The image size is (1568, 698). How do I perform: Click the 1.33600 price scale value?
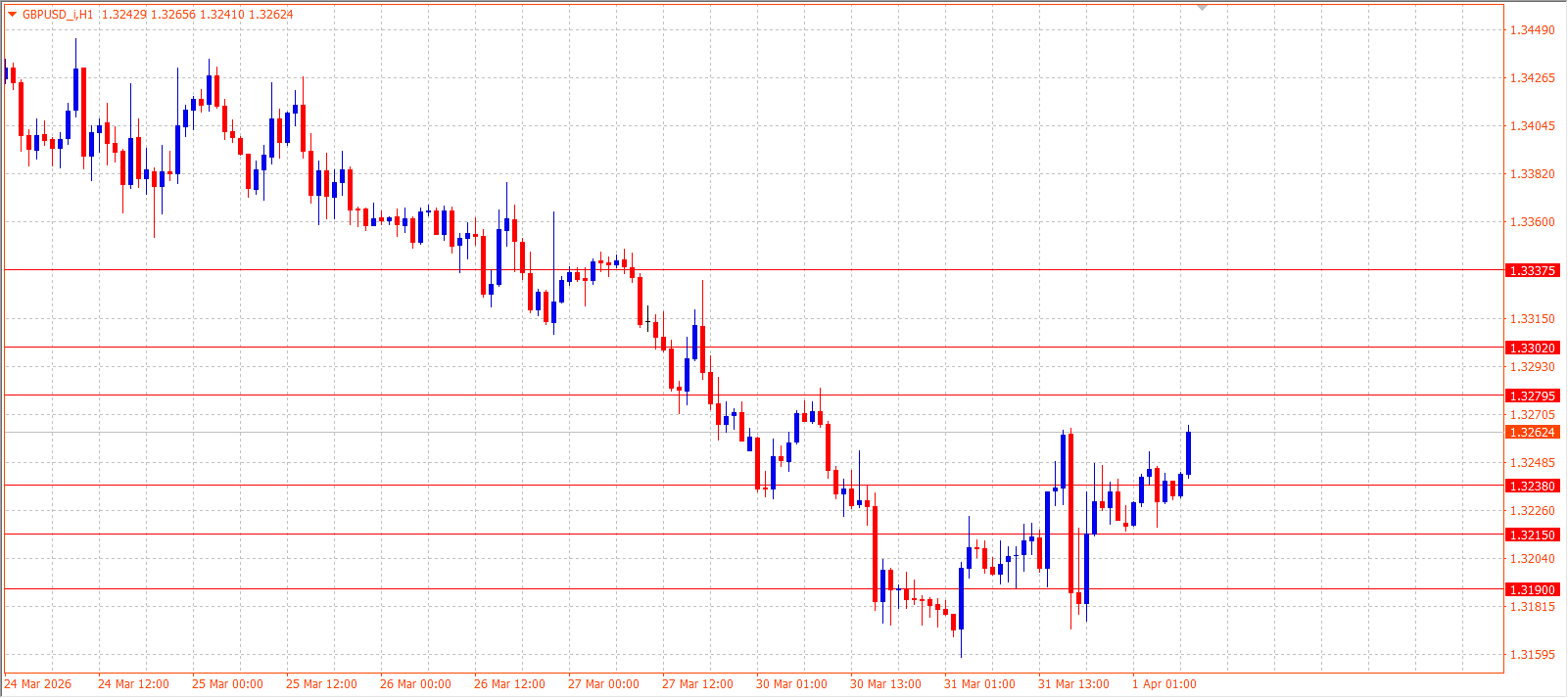coord(1532,222)
